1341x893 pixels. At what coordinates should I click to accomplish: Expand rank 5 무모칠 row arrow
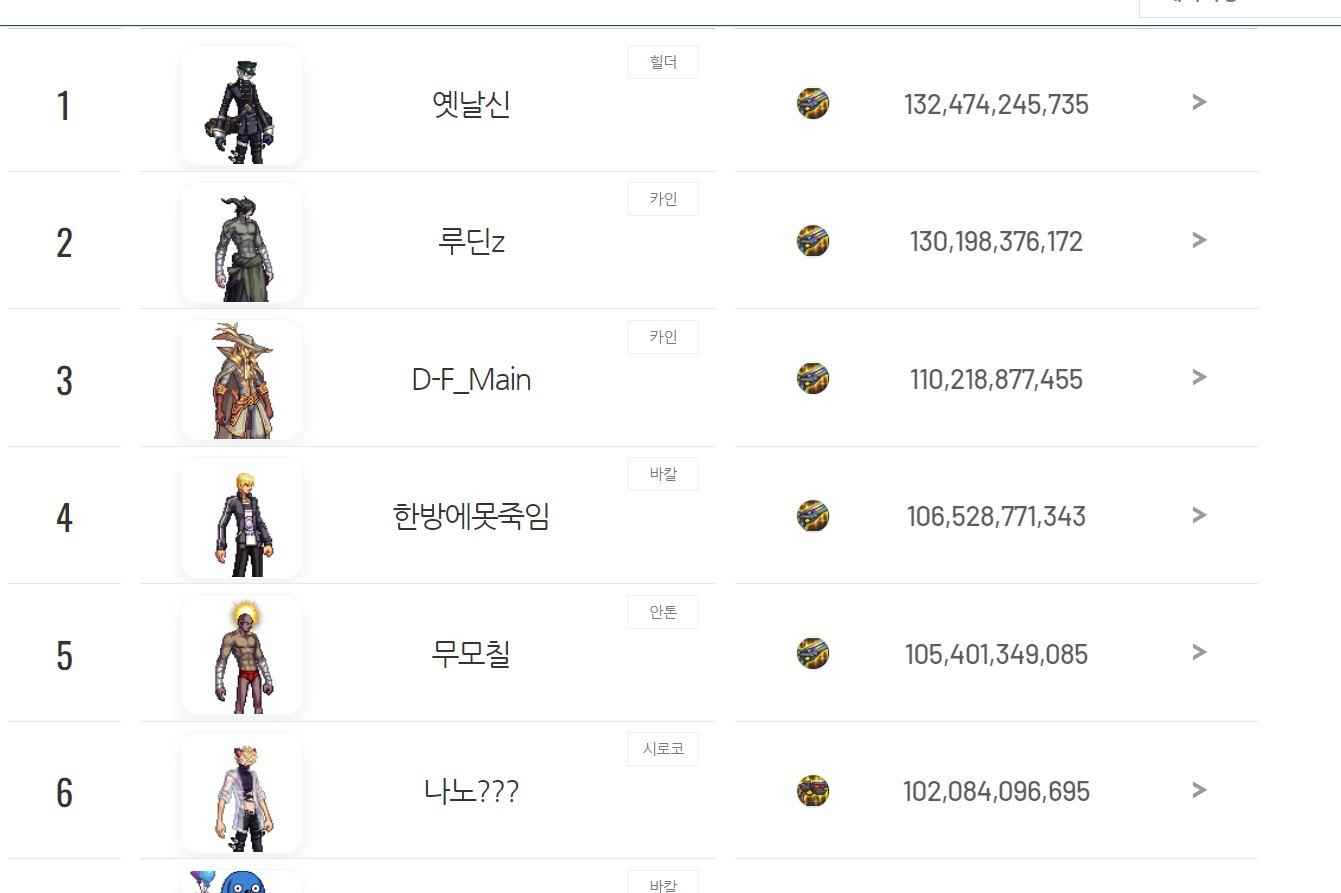coord(1199,652)
